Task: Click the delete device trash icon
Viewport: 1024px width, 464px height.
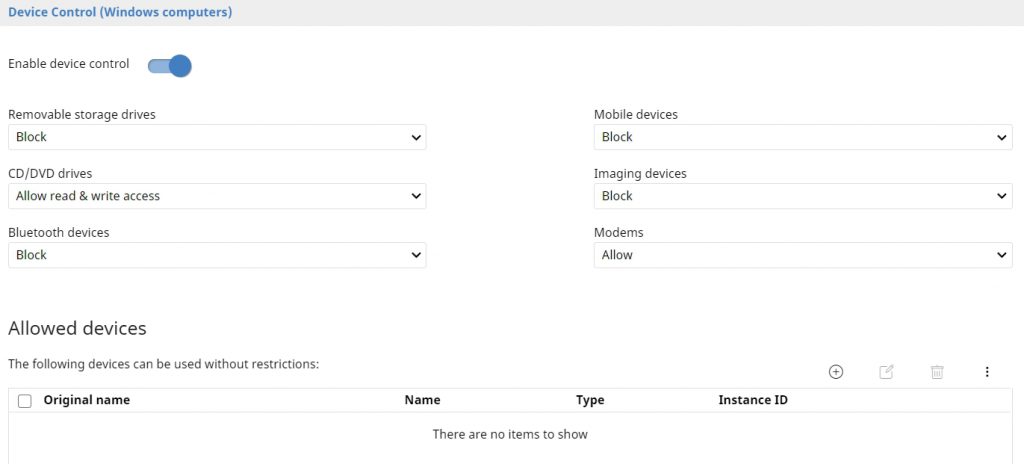Action: pyautogui.click(x=937, y=372)
